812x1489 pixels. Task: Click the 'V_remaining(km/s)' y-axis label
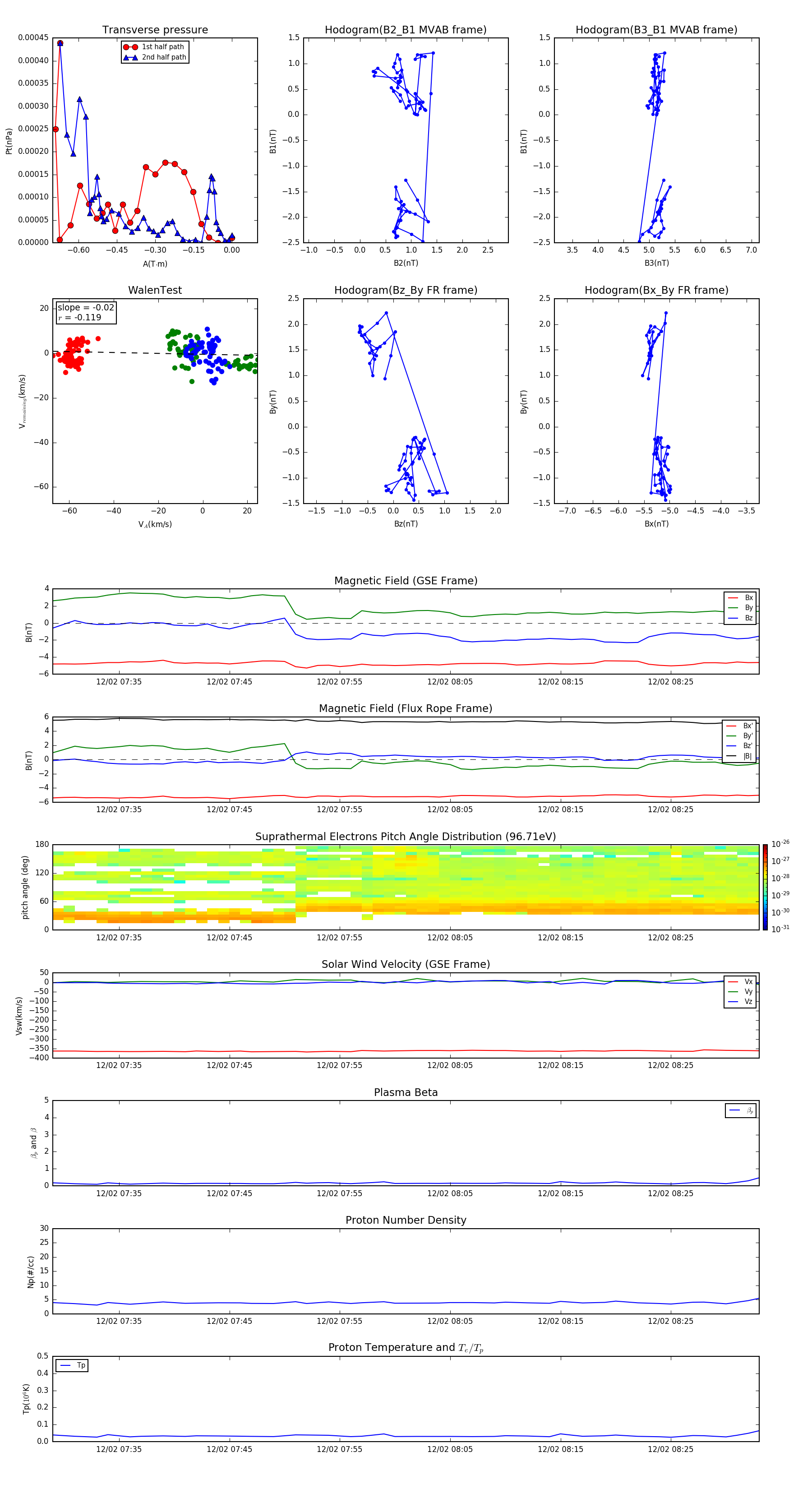23,401
